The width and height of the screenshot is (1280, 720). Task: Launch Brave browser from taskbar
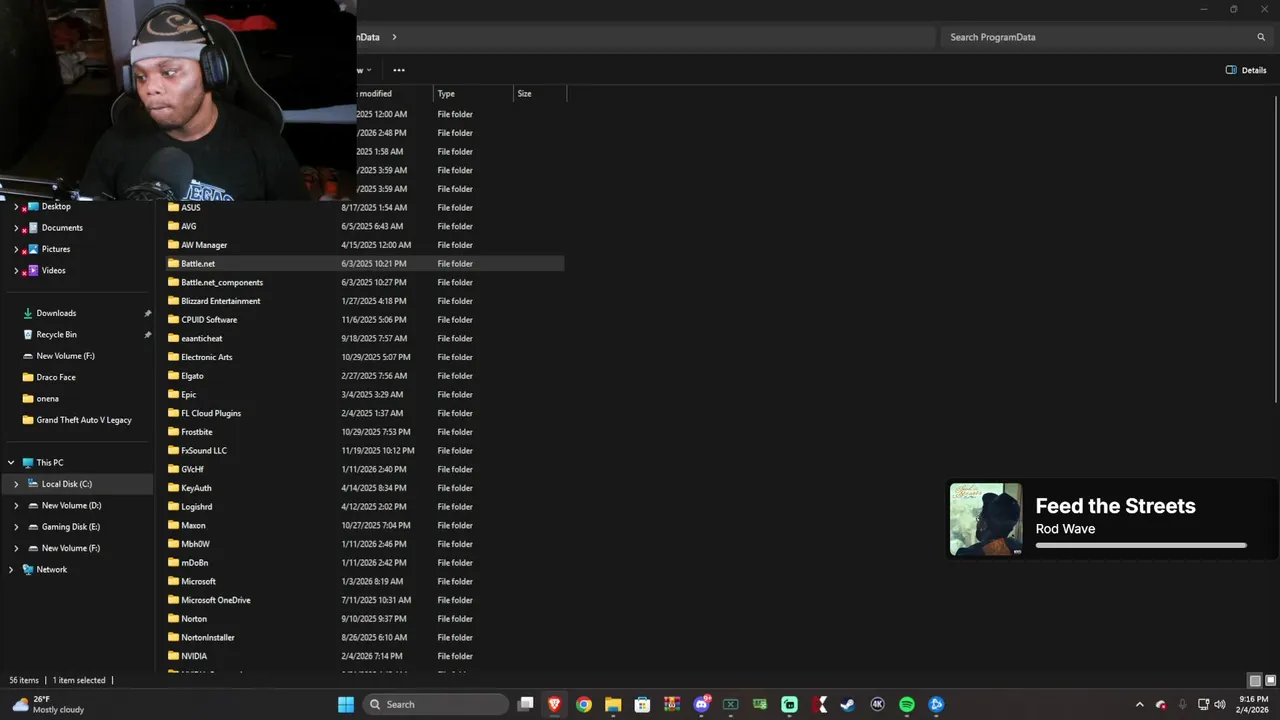554,704
